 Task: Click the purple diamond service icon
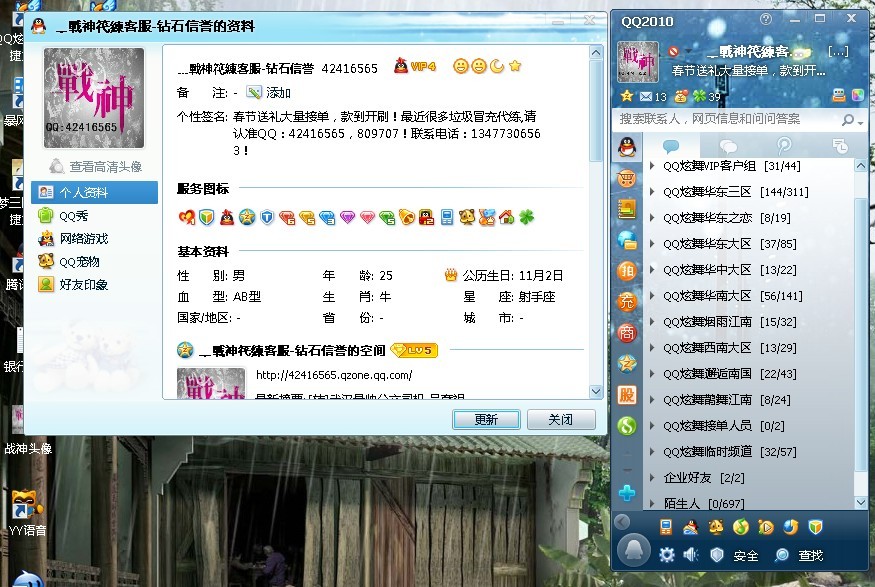pos(347,217)
